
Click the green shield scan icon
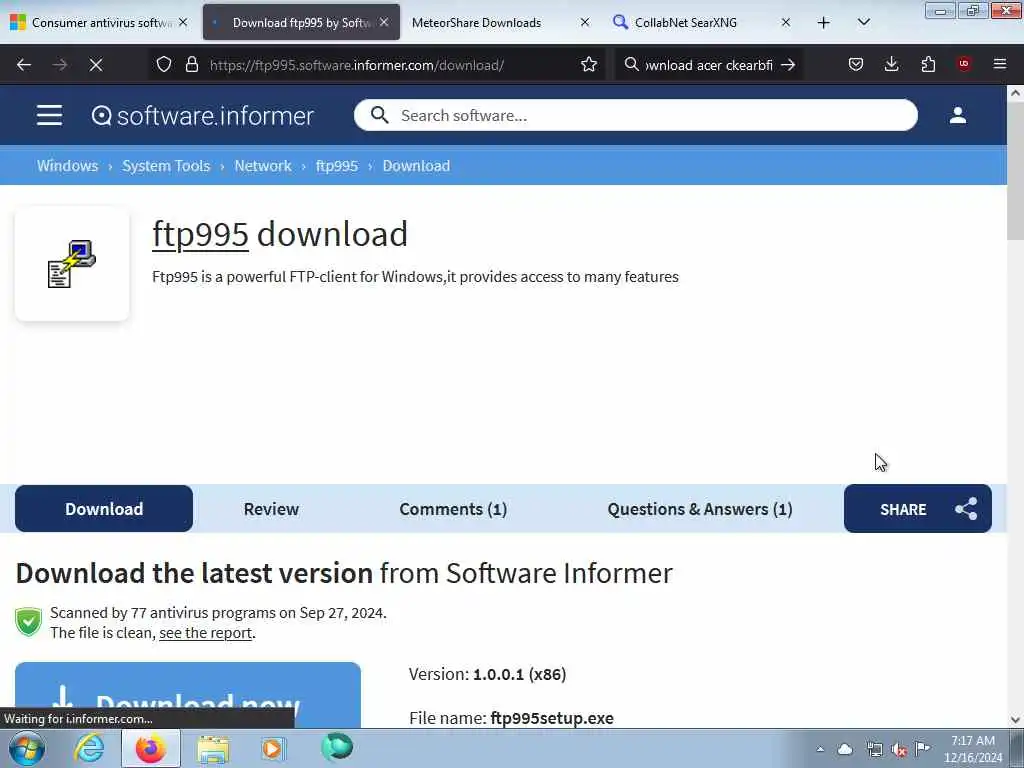coord(28,622)
